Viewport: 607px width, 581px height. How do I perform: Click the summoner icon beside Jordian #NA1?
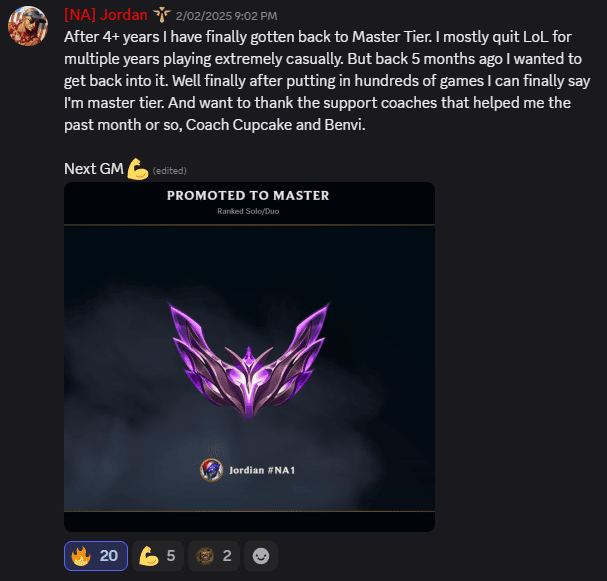211,470
